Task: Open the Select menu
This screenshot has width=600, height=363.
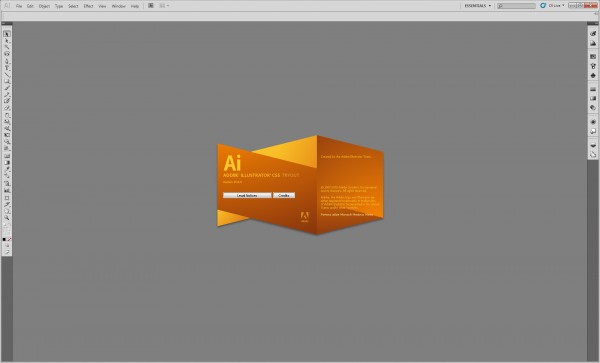Action: tap(73, 6)
